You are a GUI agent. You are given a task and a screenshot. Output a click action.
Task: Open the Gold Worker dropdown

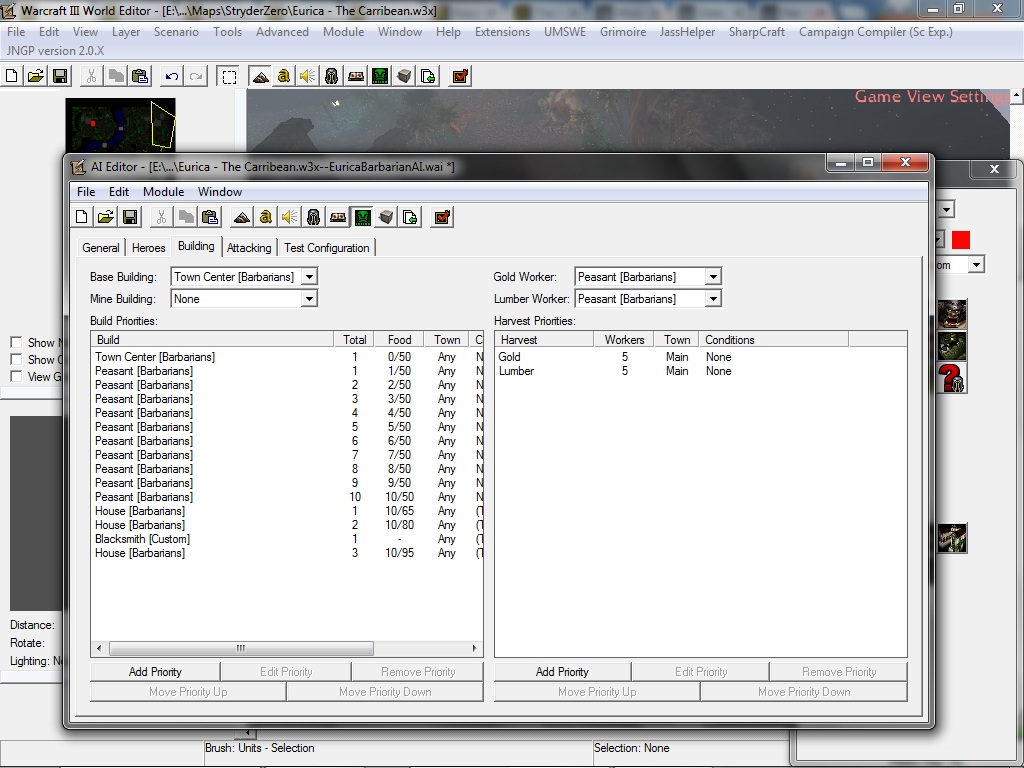point(713,277)
